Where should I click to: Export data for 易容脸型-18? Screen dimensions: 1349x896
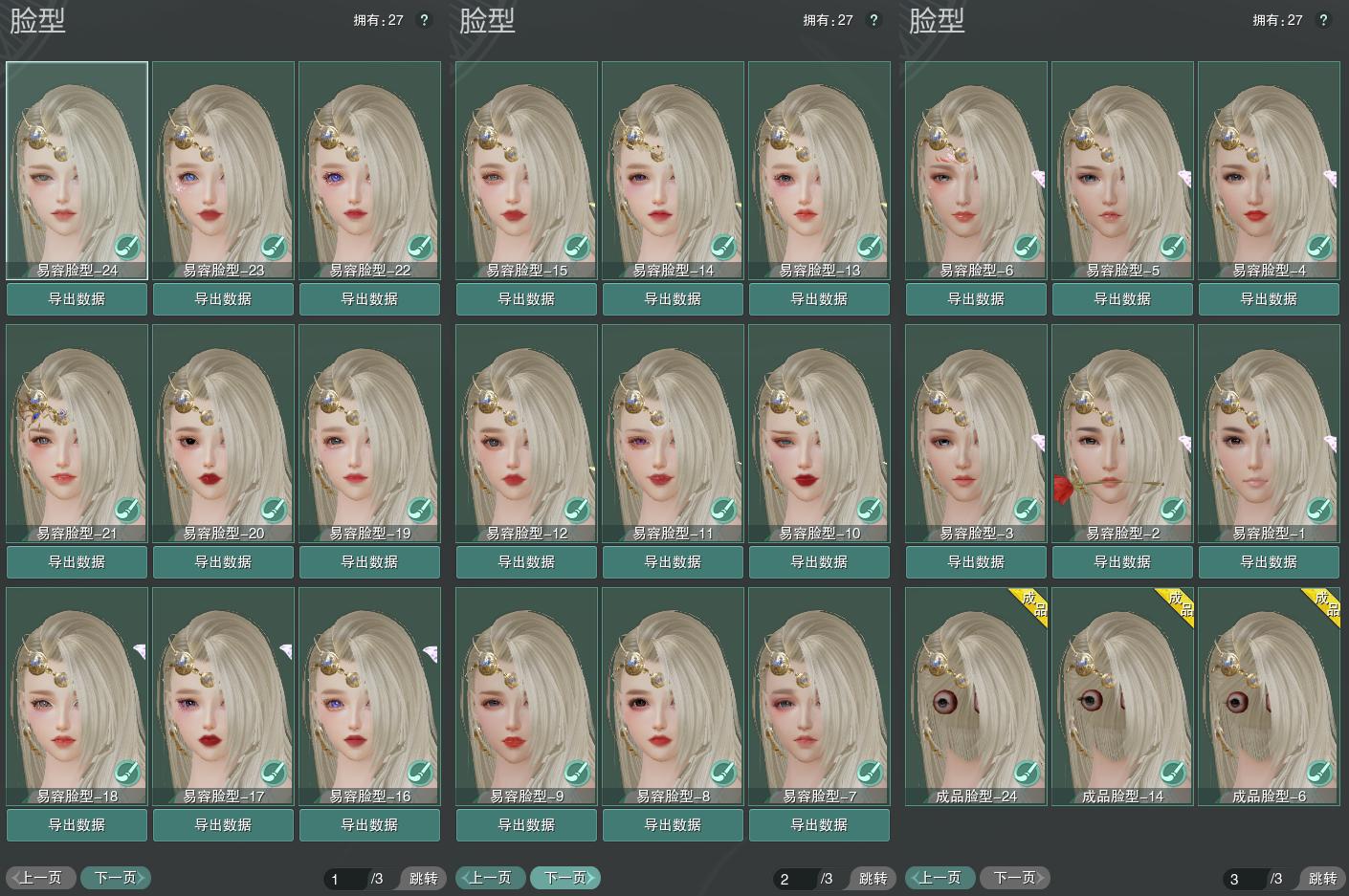(77, 825)
